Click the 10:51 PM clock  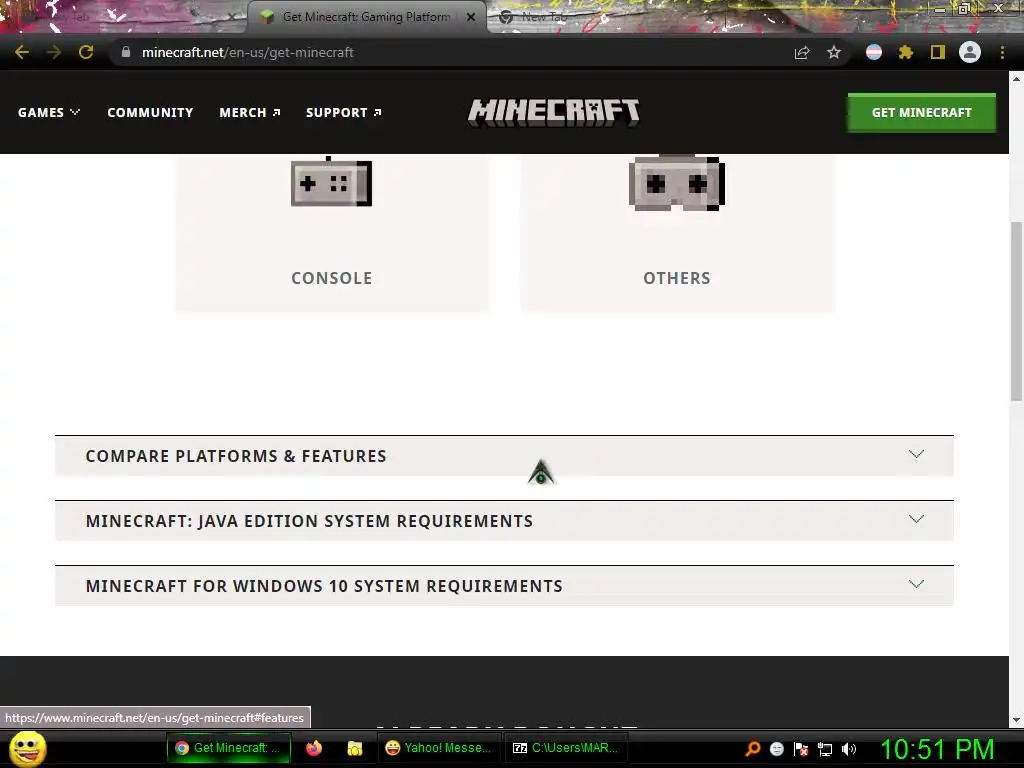point(937,749)
